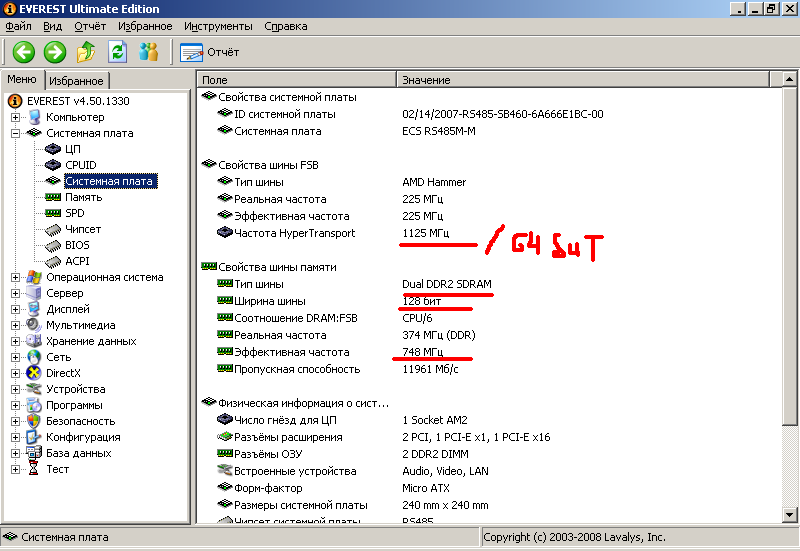Select the BIOS tree item
800x551 pixels.
click(x=77, y=245)
